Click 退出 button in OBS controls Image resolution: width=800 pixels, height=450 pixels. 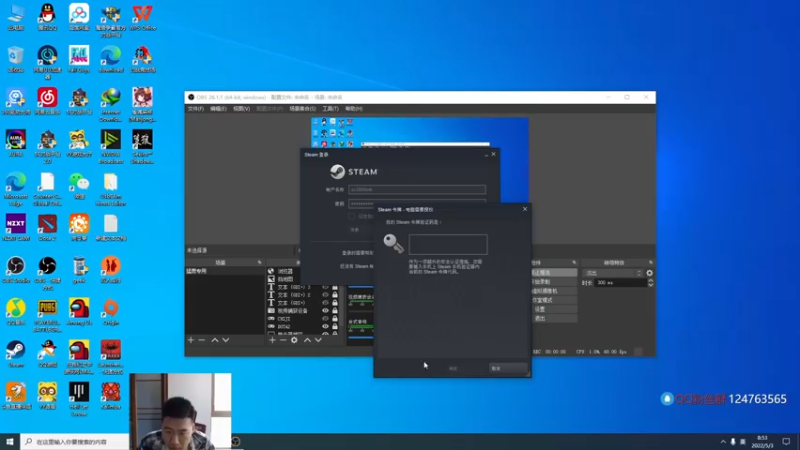[554, 318]
